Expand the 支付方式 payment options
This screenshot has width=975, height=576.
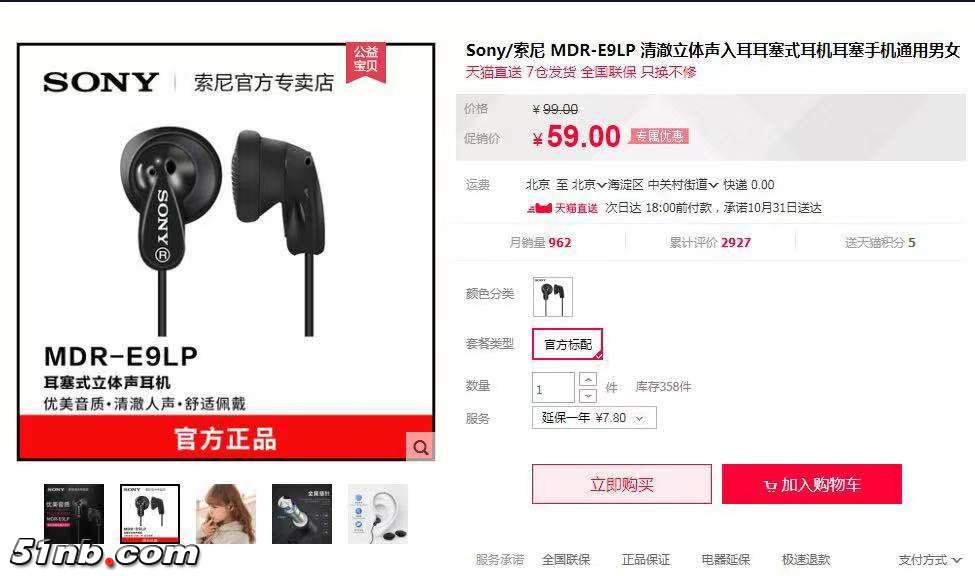(930, 560)
